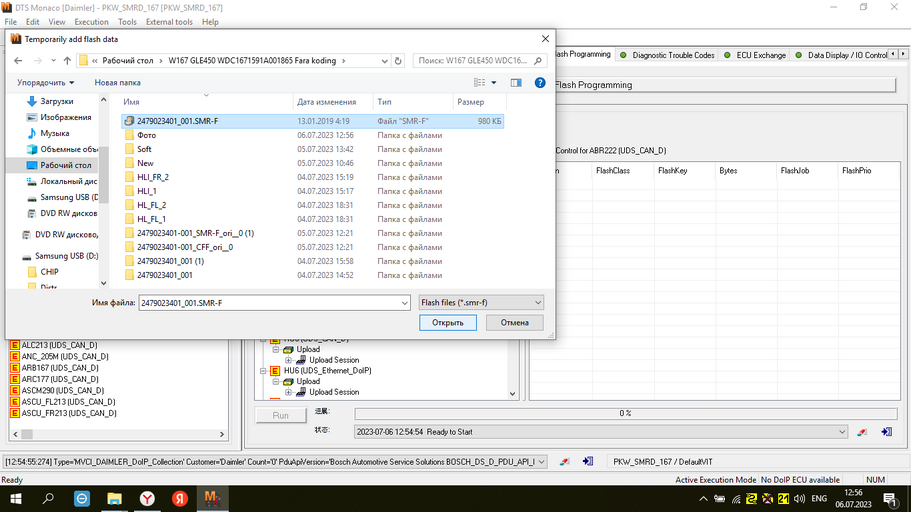The height and width of the screenshot is (512, 911).
Task: Click the Run button in Flash Programming
Action: pyautogui.click(x=281, y=416)
